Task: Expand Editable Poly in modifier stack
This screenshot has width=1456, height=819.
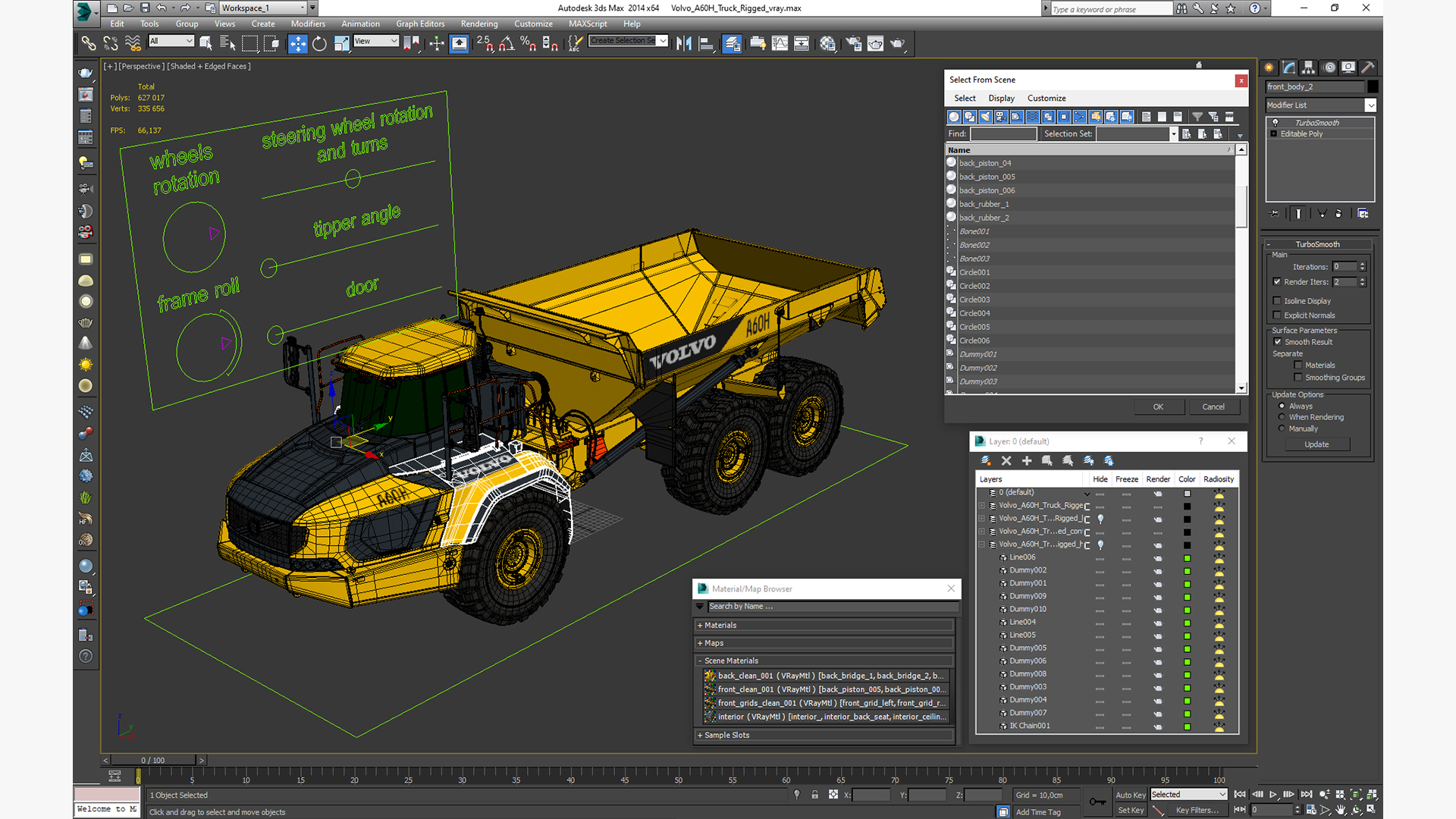Action: click(1274, 134)
